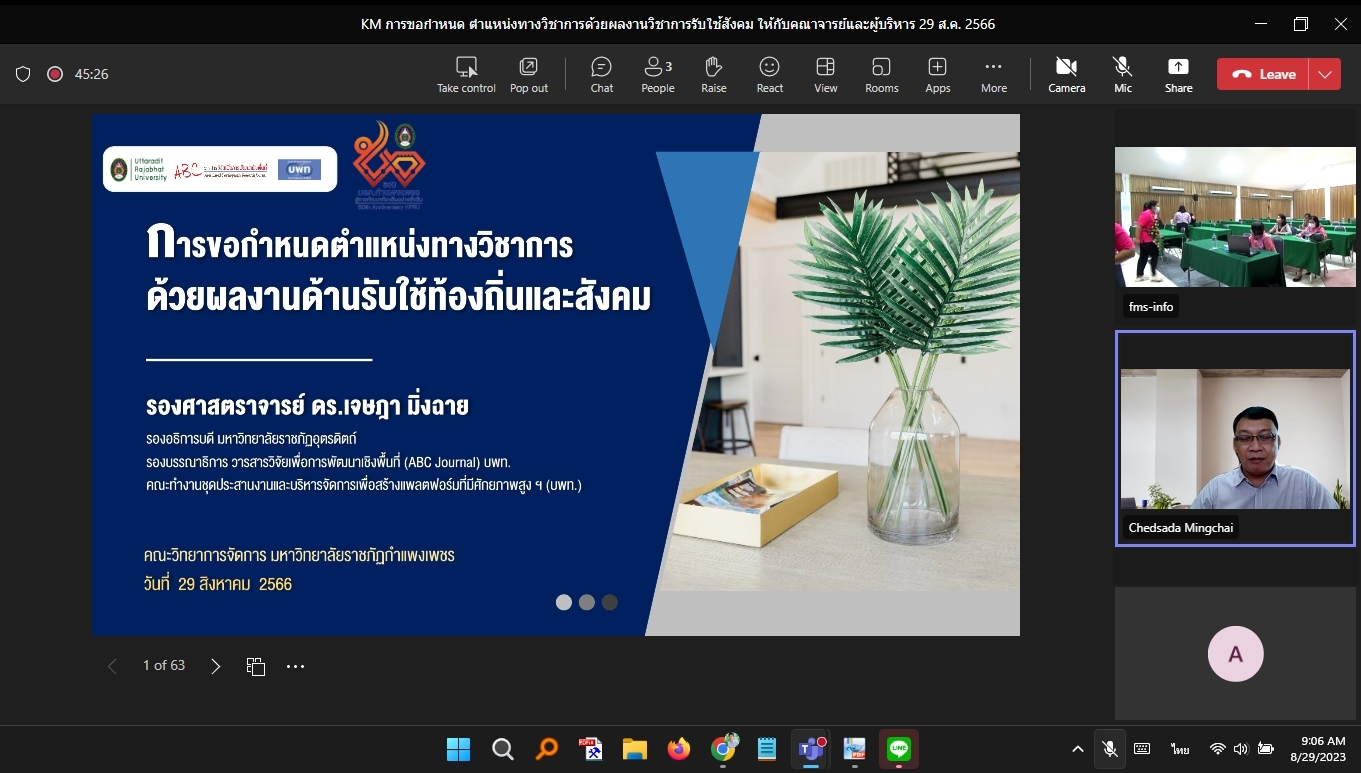Pop out the shared content
Viewport: 1361px width, 773px height.
(x=528, y=74)
